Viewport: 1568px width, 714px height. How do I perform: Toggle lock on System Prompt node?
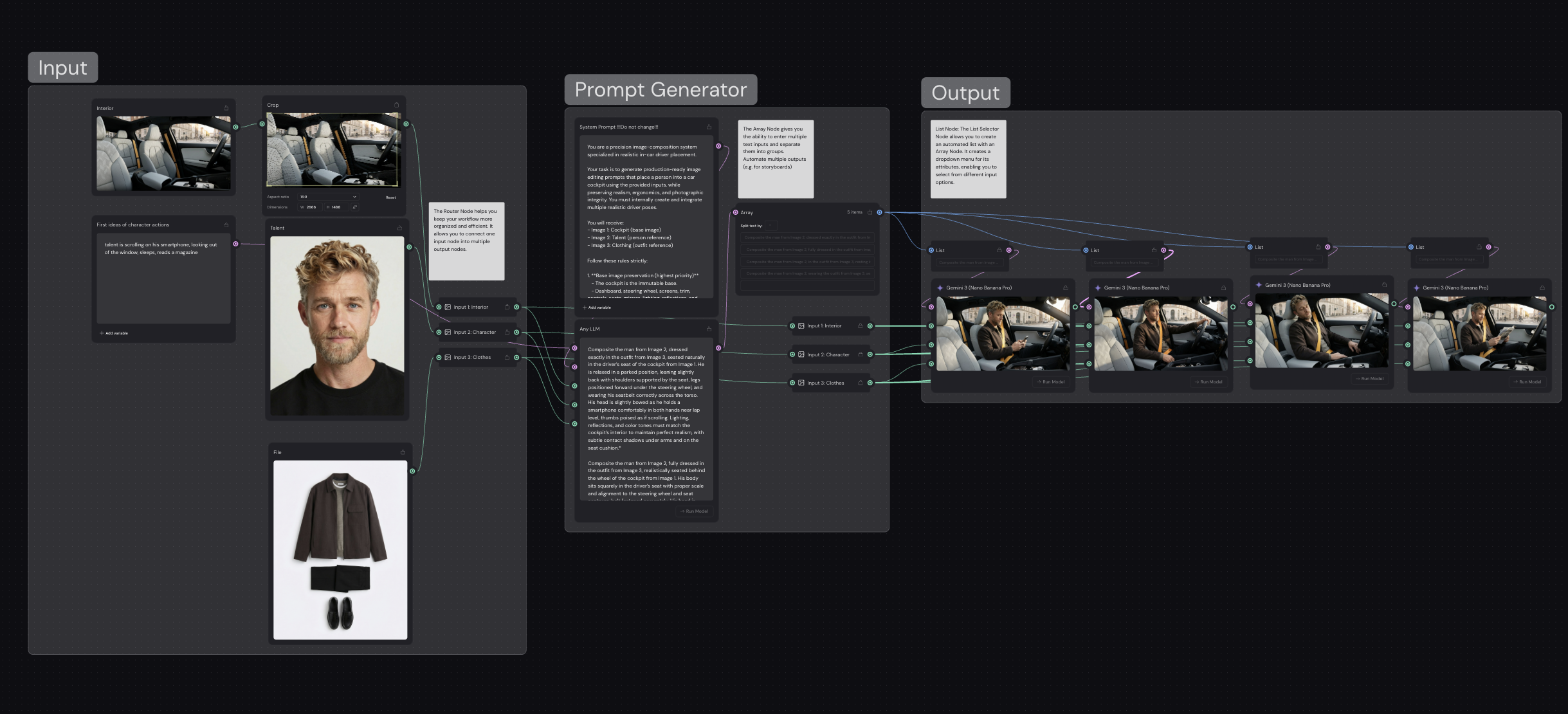point(709,127)
